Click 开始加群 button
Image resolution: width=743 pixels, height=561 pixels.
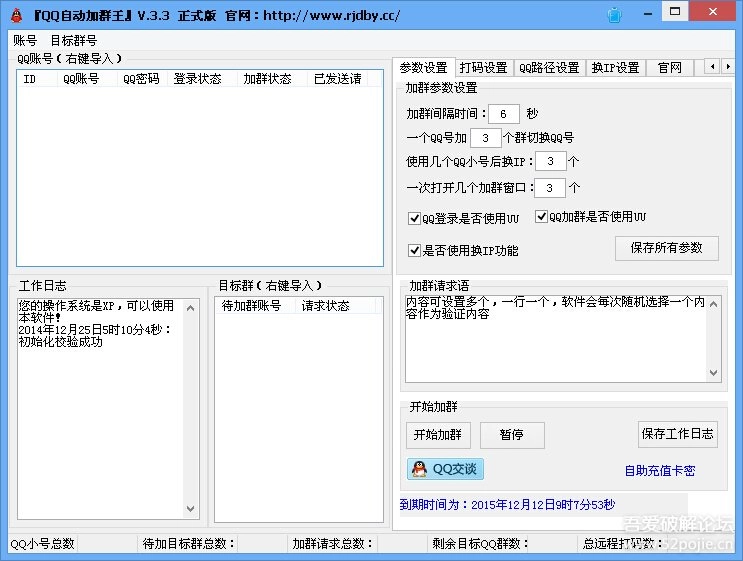tap(438, 435)
